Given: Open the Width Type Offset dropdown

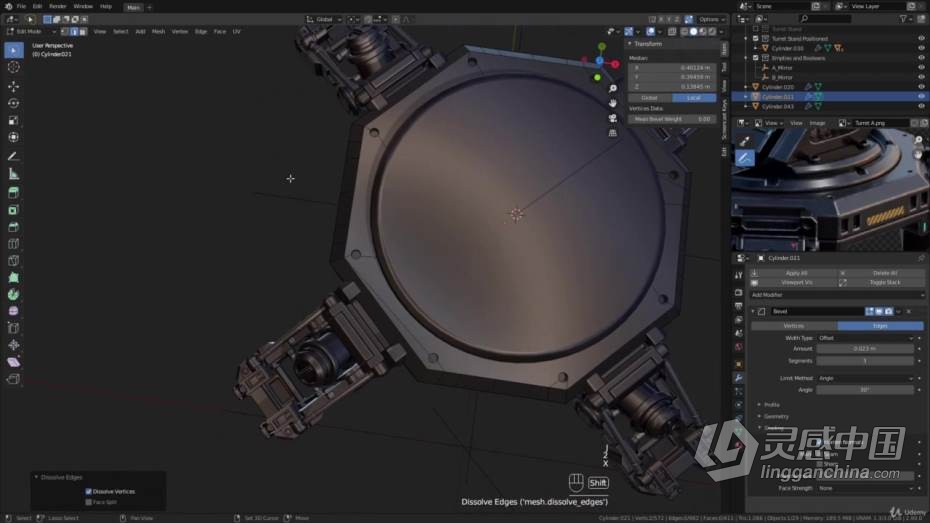Looking at the screenshot, I should pyautogui.click(x=865, y=338).
